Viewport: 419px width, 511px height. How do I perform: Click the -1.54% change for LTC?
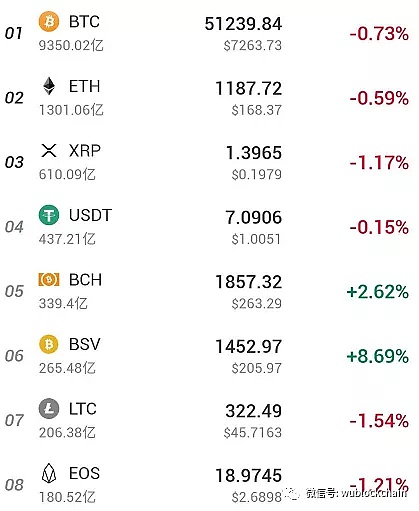(379, 421)
